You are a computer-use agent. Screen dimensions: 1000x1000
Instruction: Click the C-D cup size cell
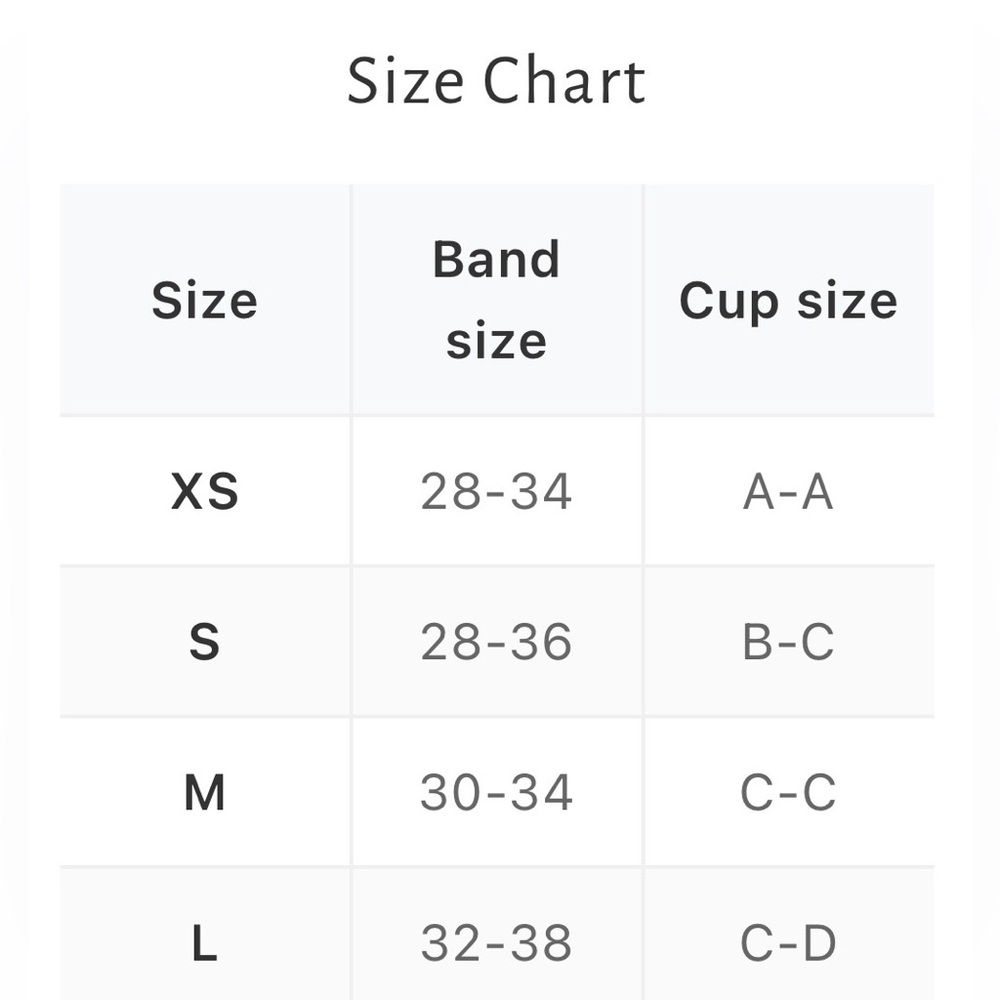[788, 943]
